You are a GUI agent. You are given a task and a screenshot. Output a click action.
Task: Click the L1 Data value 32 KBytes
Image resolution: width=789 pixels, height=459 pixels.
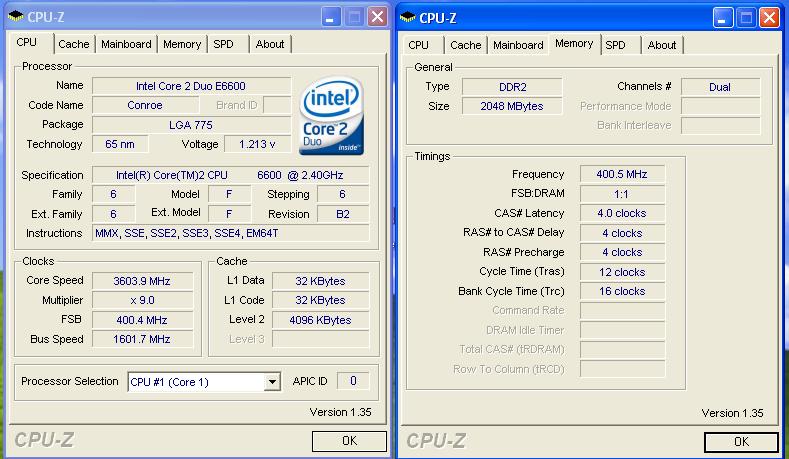pyautogui.click(x=321, y=281)
